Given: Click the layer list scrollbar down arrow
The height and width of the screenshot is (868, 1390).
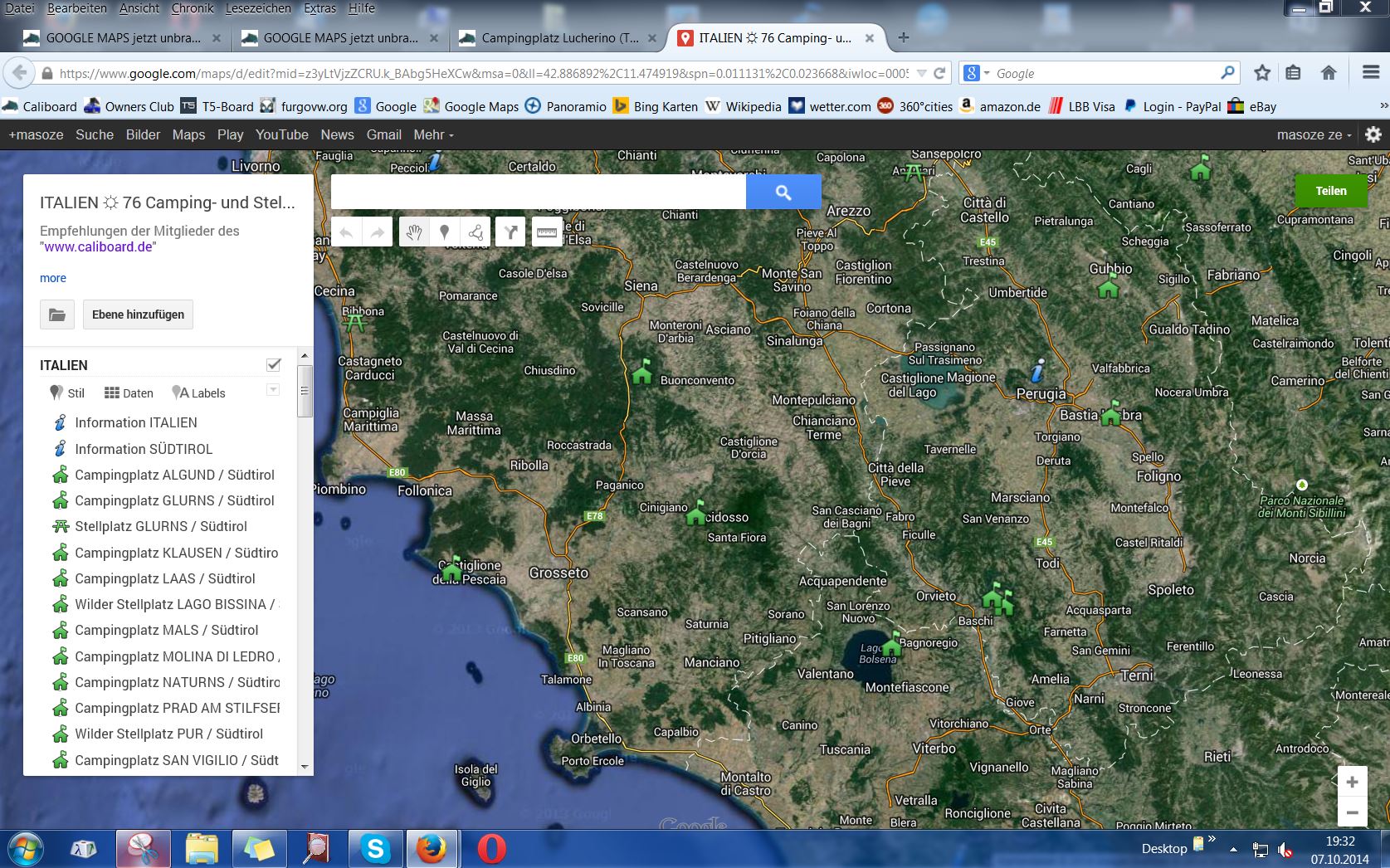Looking at the screenshot, I should coord(305,767).
